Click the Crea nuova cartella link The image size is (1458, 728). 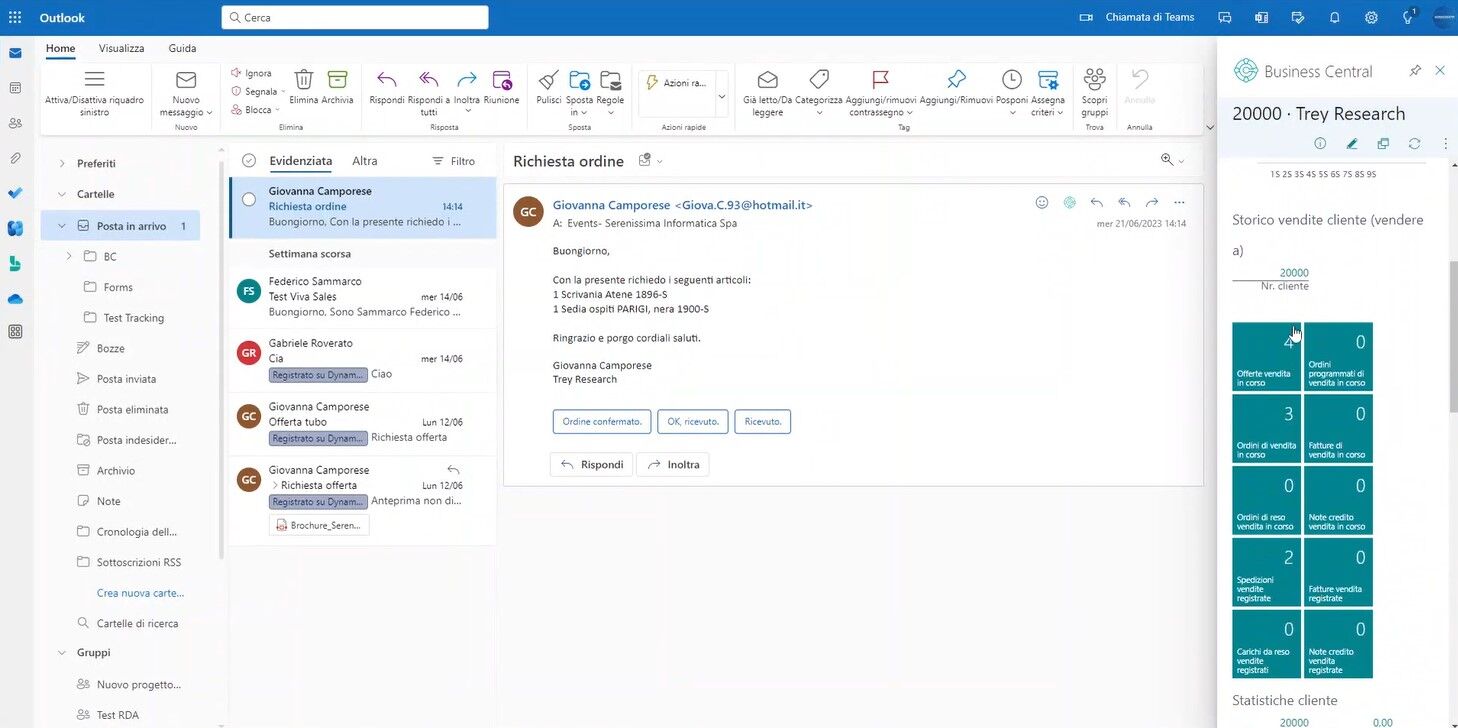click(140, 593)
